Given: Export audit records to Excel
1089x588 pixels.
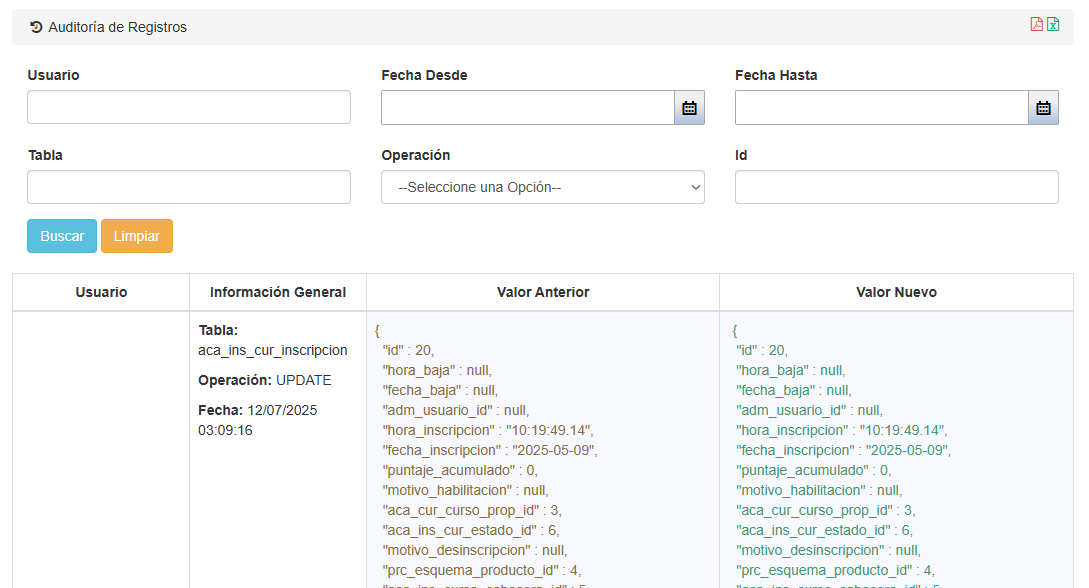Looking at the screenshot, I should click(x=1053, y=25).
